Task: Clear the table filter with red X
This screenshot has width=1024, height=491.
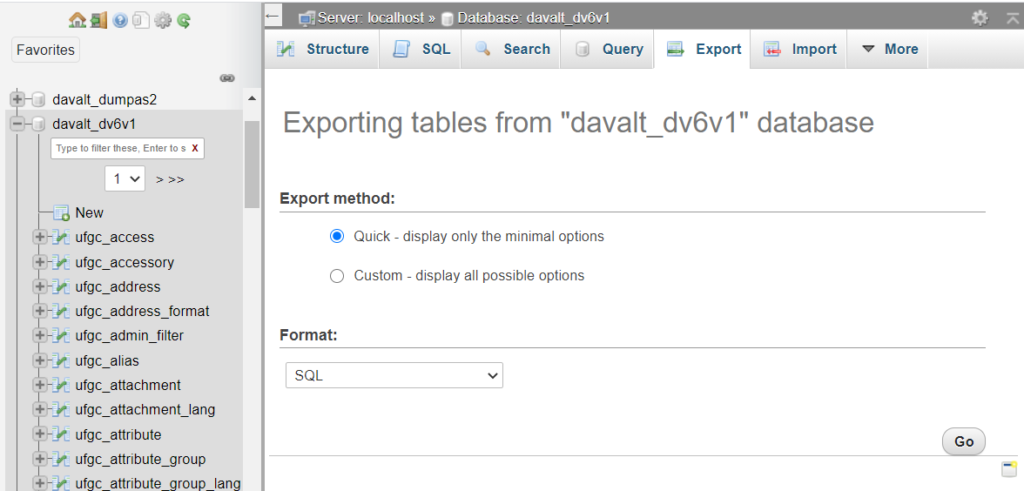Action: point(195,148)
